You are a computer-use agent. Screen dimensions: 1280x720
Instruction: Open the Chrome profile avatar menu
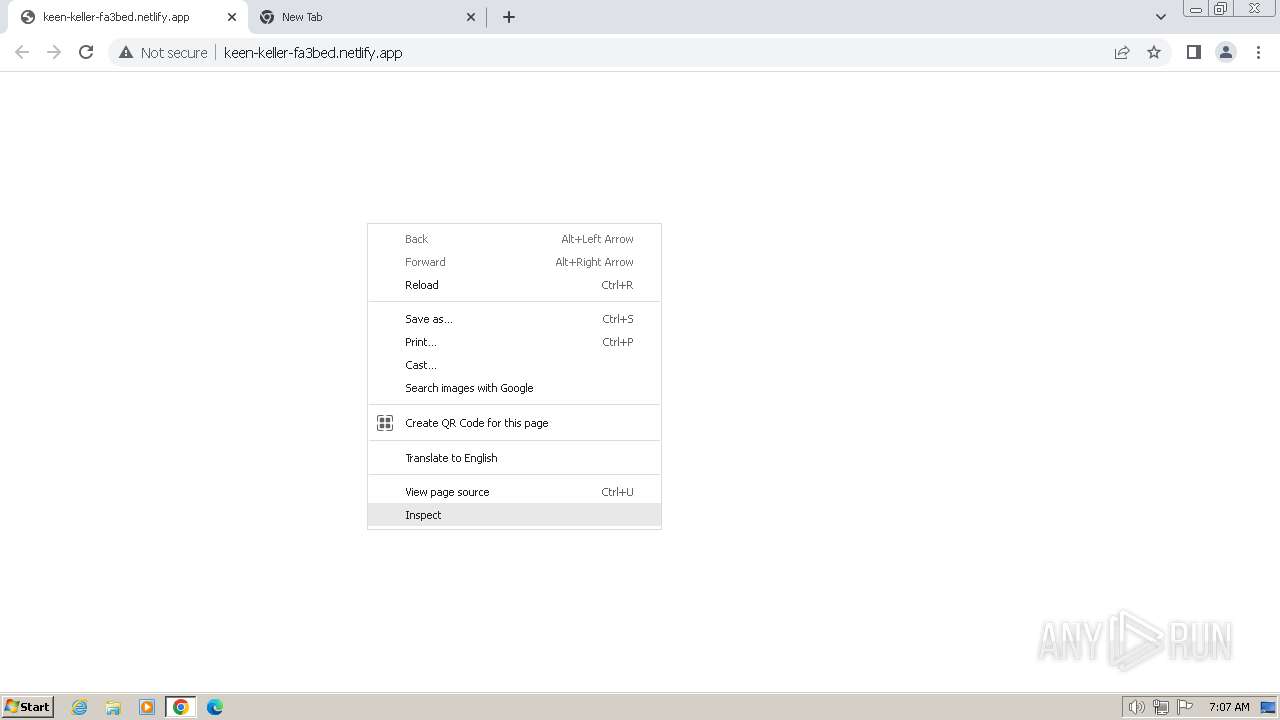pyautogui.click(x=1225, y=52)
